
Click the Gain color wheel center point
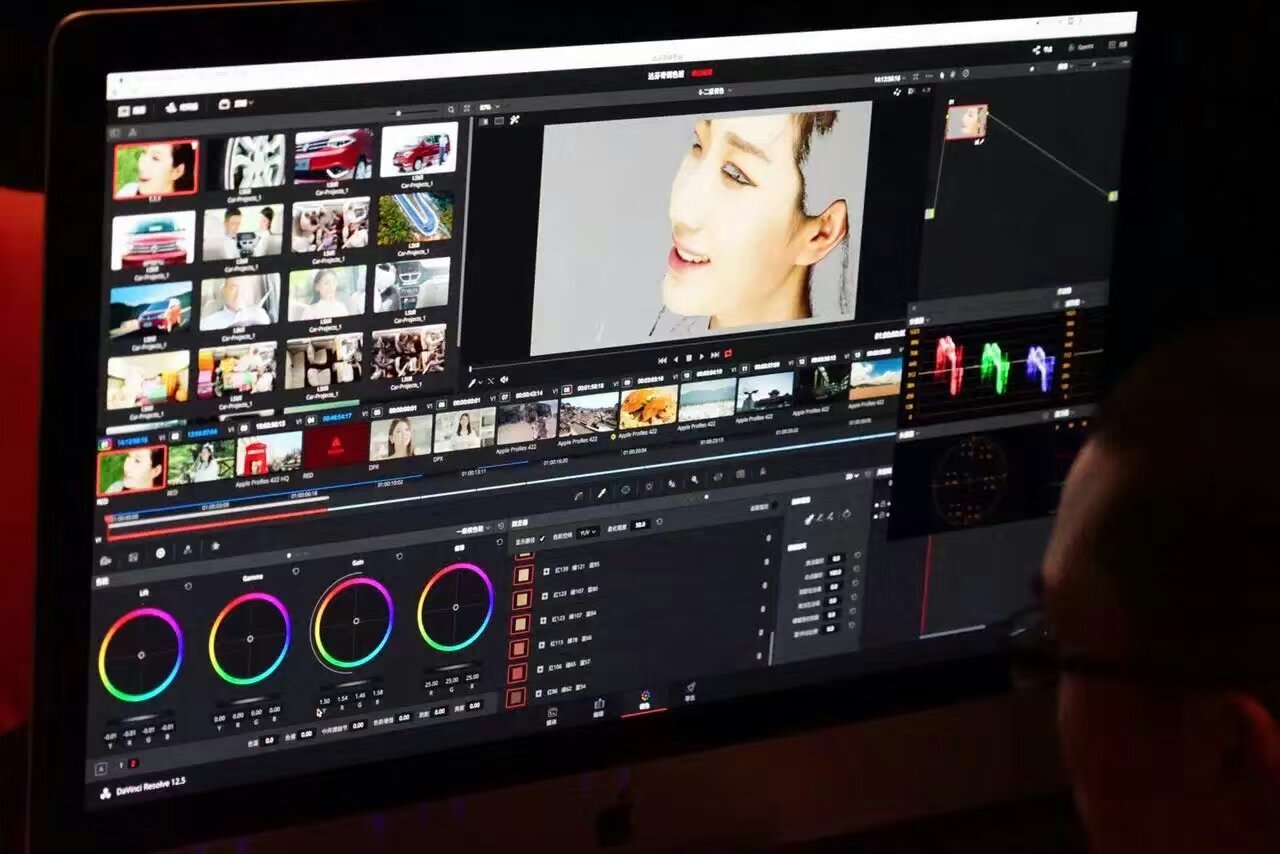pos(353,621)
